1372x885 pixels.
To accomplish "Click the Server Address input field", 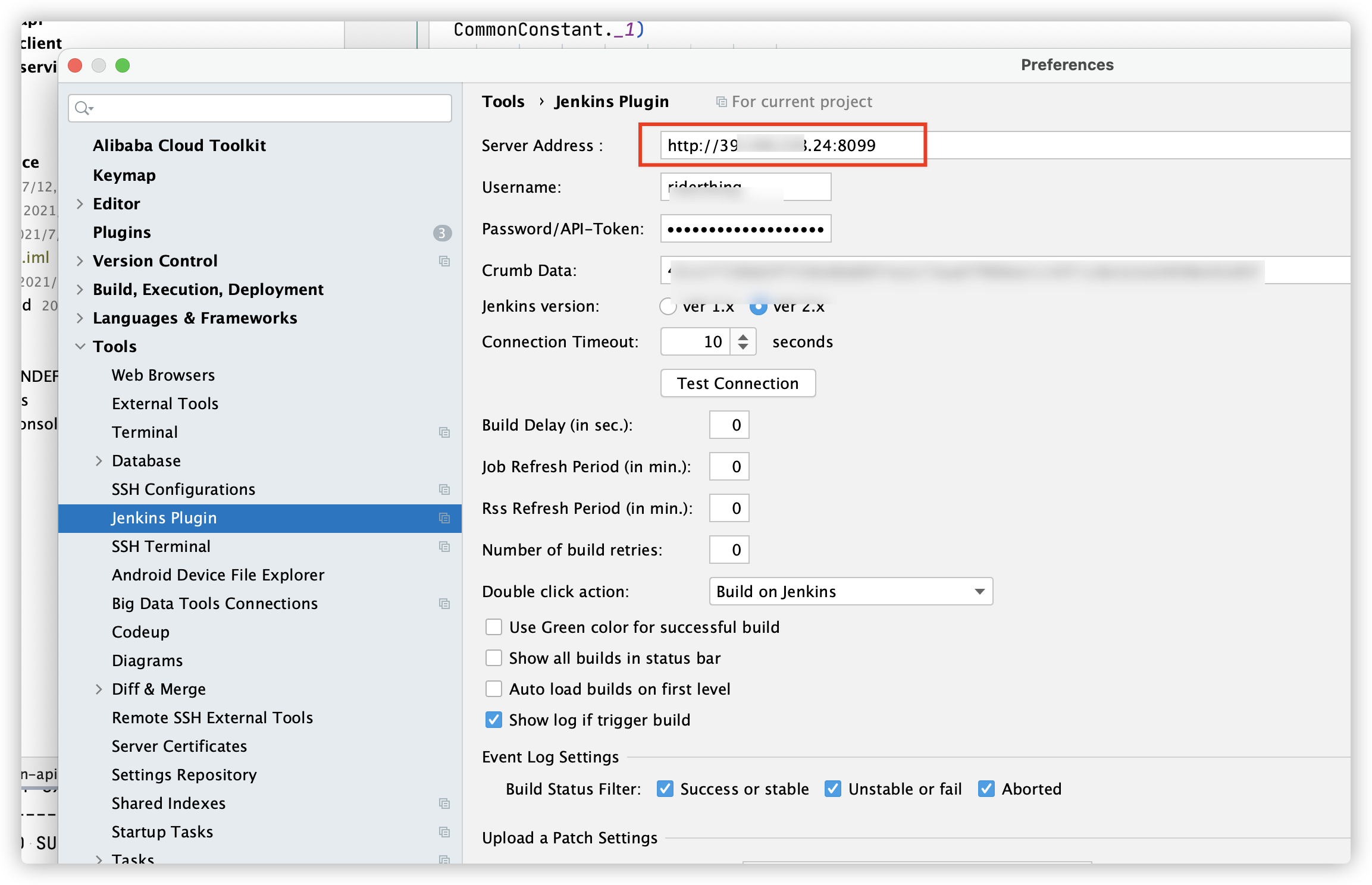I will click(x=1005, y=146).
